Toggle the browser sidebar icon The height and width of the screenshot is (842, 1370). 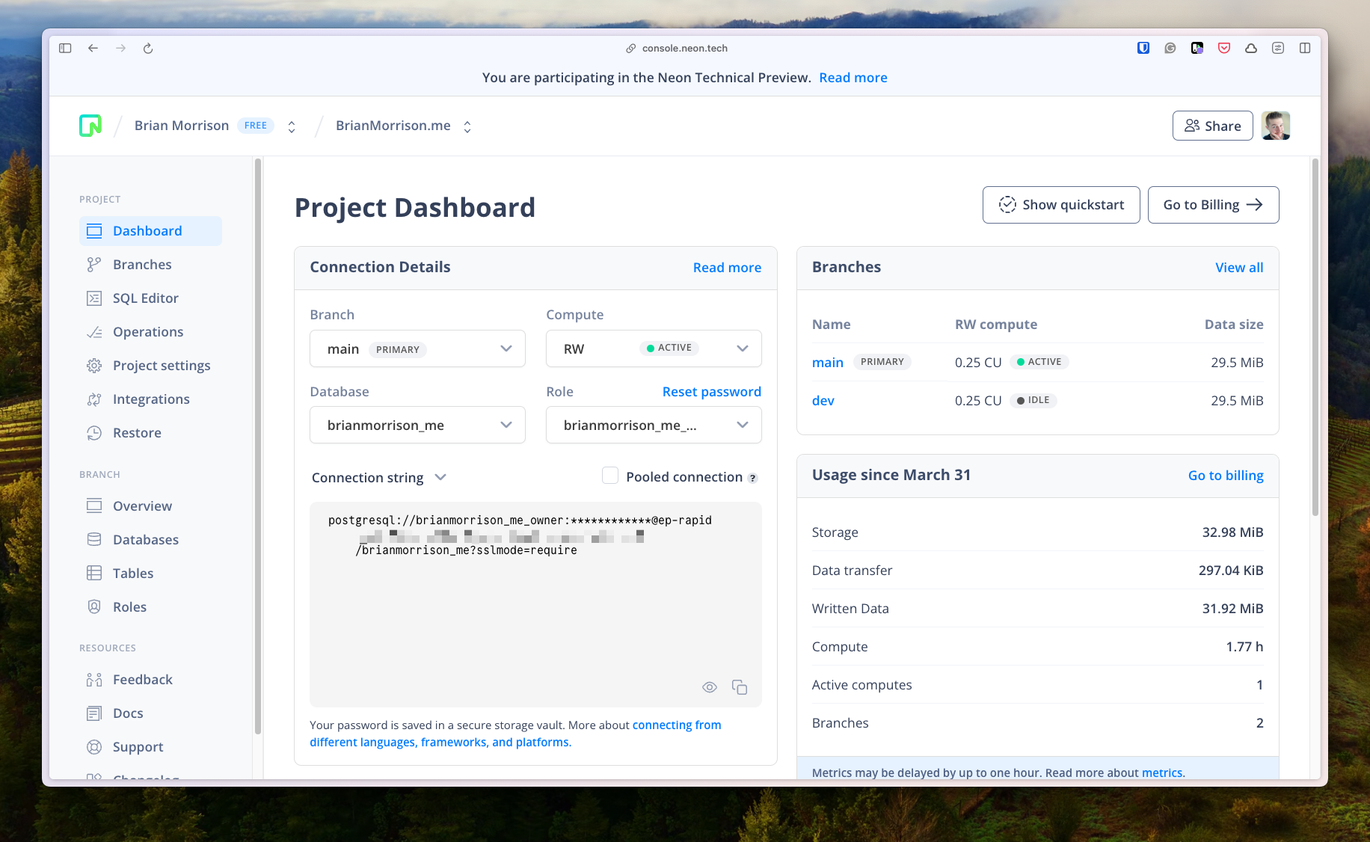coord(65,48)
